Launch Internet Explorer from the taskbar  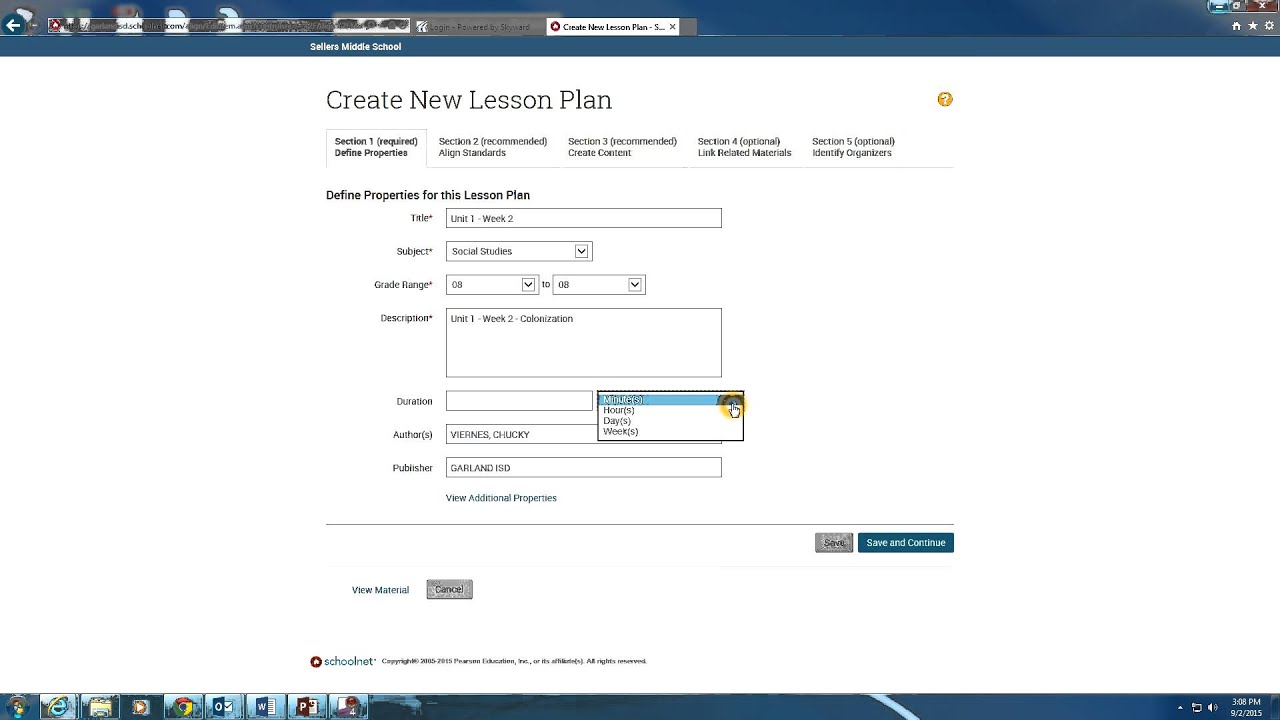(x=59, y=707)
